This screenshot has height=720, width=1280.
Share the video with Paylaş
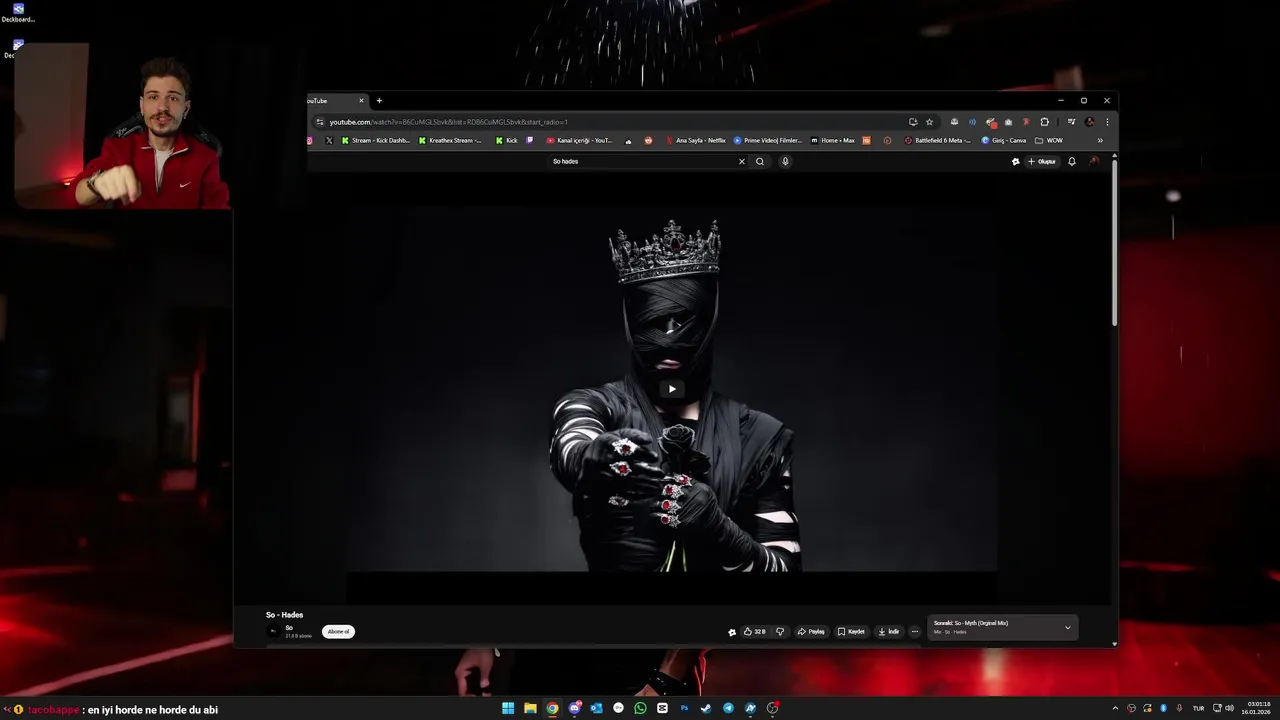pos(811,632)
